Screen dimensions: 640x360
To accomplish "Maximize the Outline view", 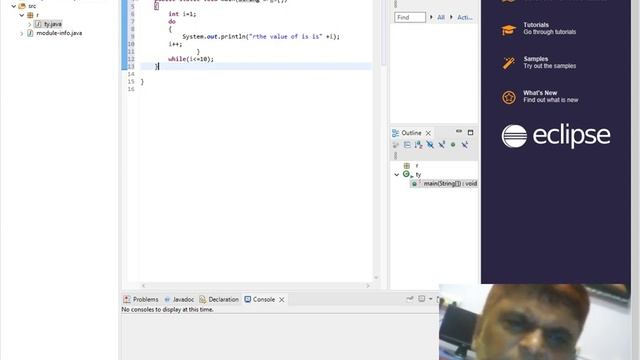I will [470, 132].
